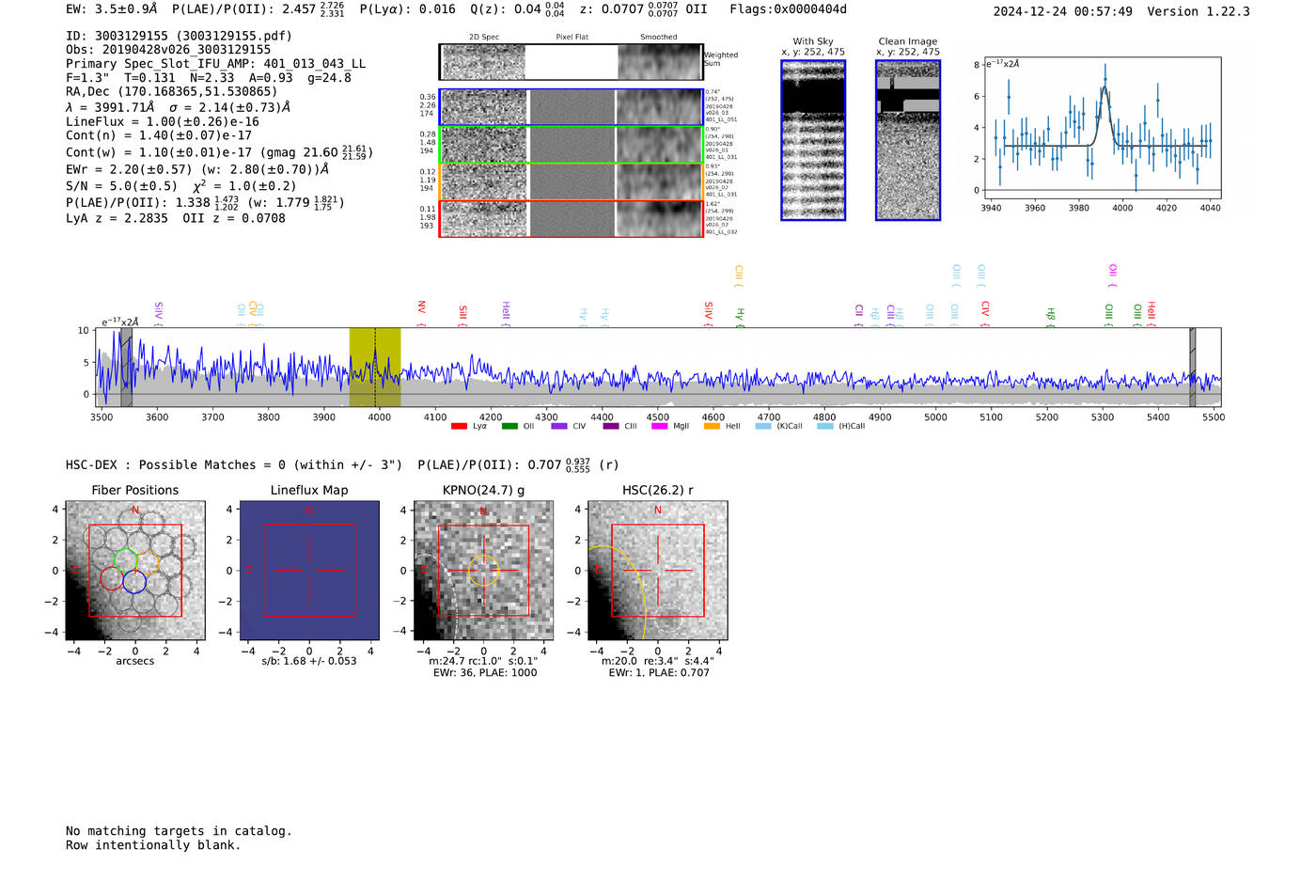Click the 2024-12-24 00:57:49 timestamp
The height and width of the screenshot is (896, 1316).
[1063, 11]
